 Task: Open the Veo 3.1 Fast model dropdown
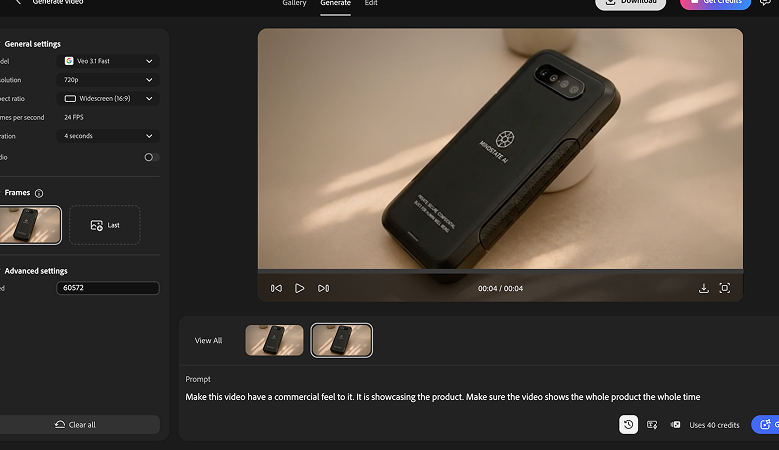108,61
